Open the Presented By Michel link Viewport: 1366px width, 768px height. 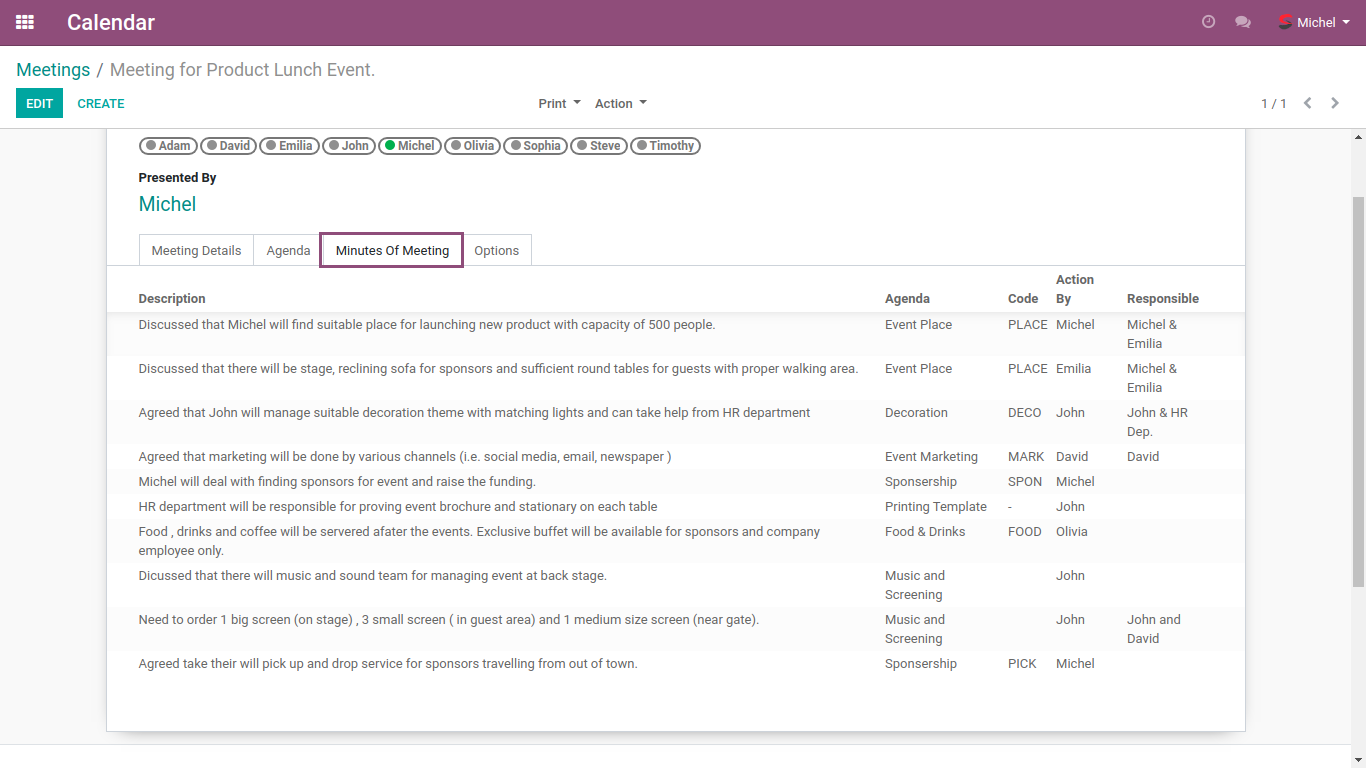click(x=167, y=204)
